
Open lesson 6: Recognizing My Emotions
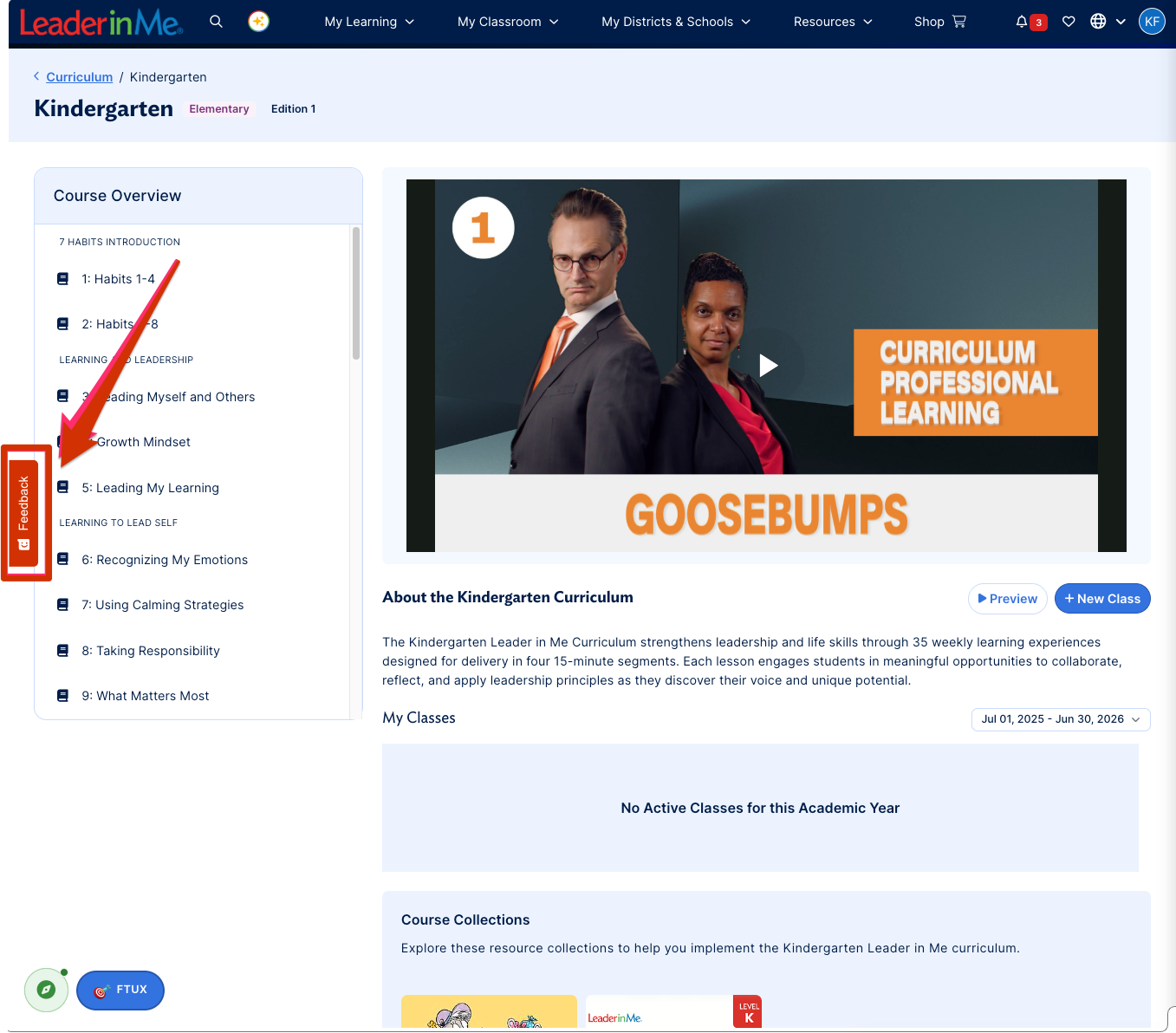(165, 560)
